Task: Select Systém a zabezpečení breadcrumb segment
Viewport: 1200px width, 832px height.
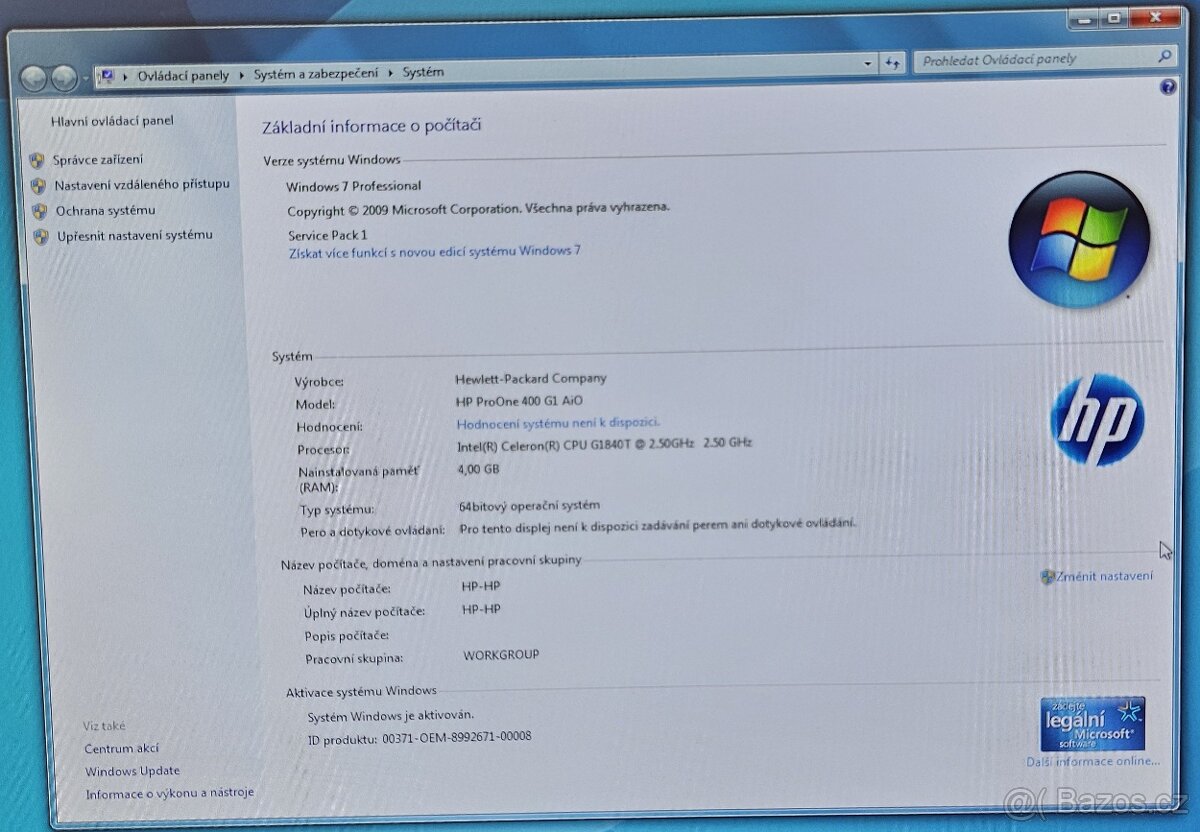Action: click(x=316, y=73)
